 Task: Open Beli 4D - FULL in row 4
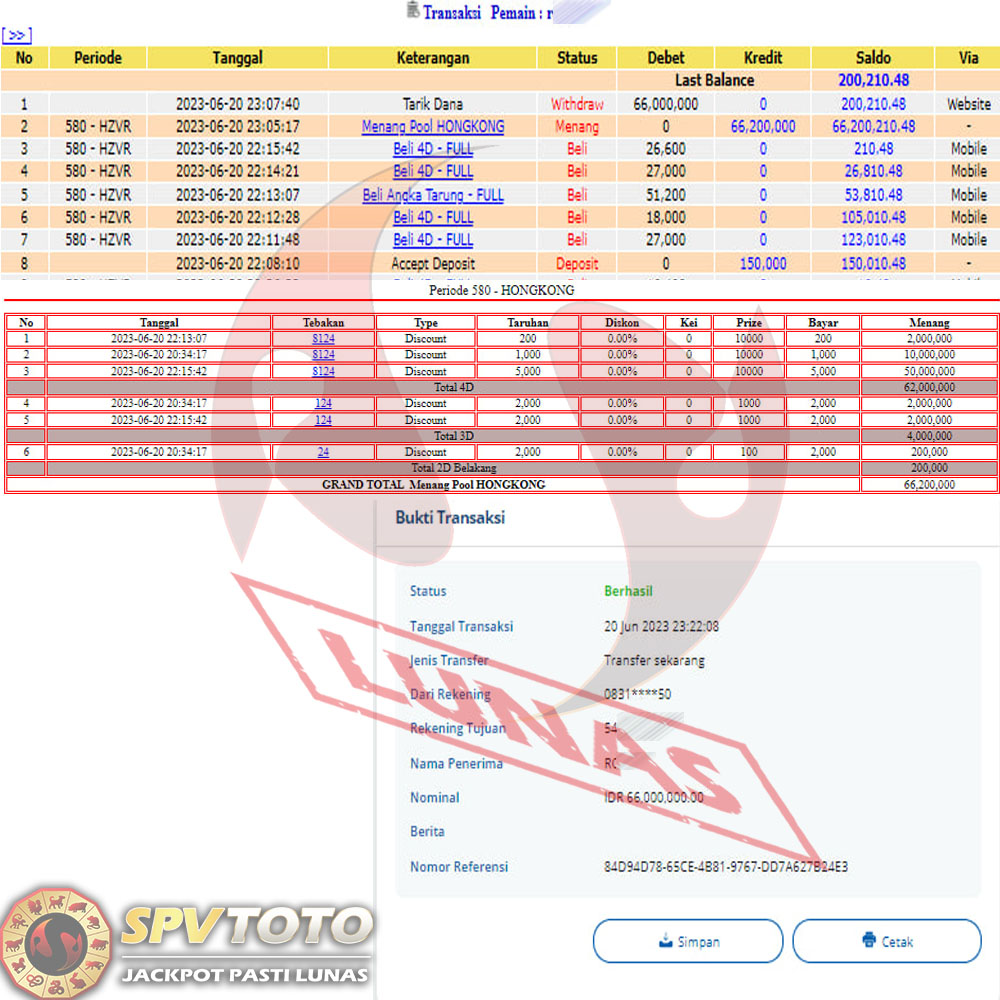coord(433,171)
